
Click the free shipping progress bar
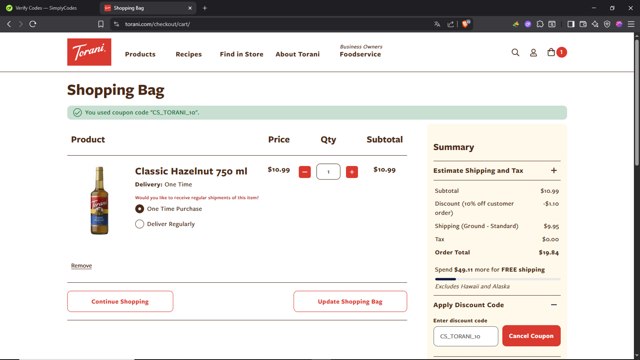coord(497,279)
